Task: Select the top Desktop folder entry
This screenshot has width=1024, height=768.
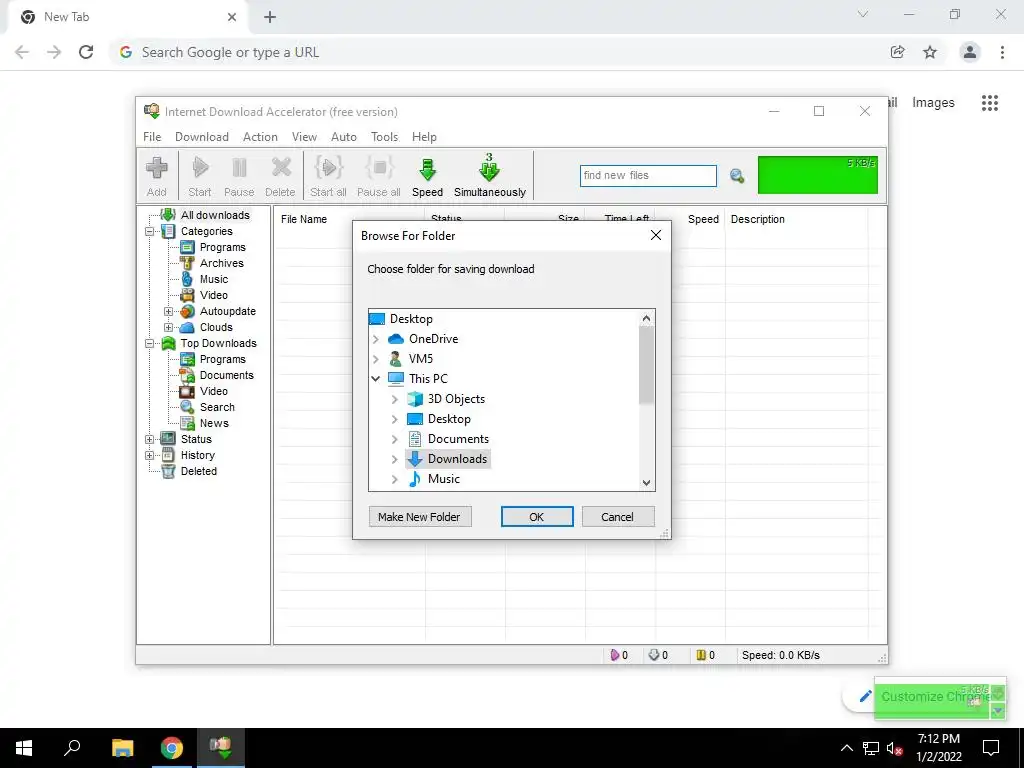Action: 411,319
